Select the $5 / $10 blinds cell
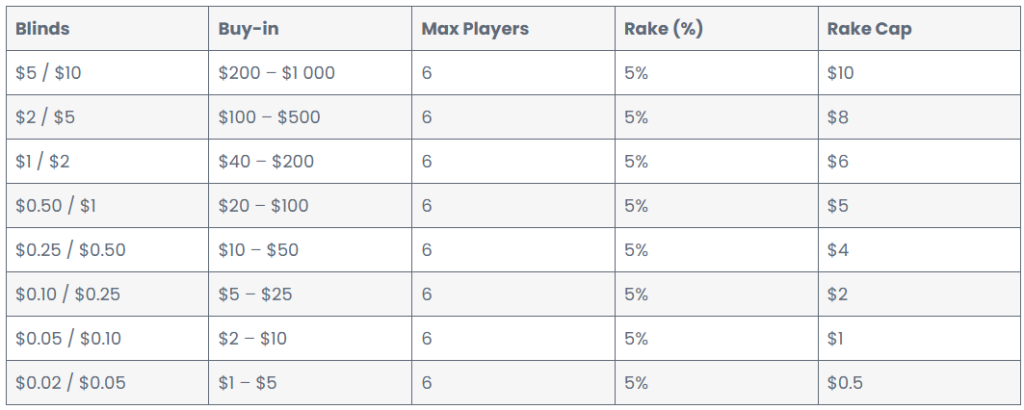 (107, 72)
